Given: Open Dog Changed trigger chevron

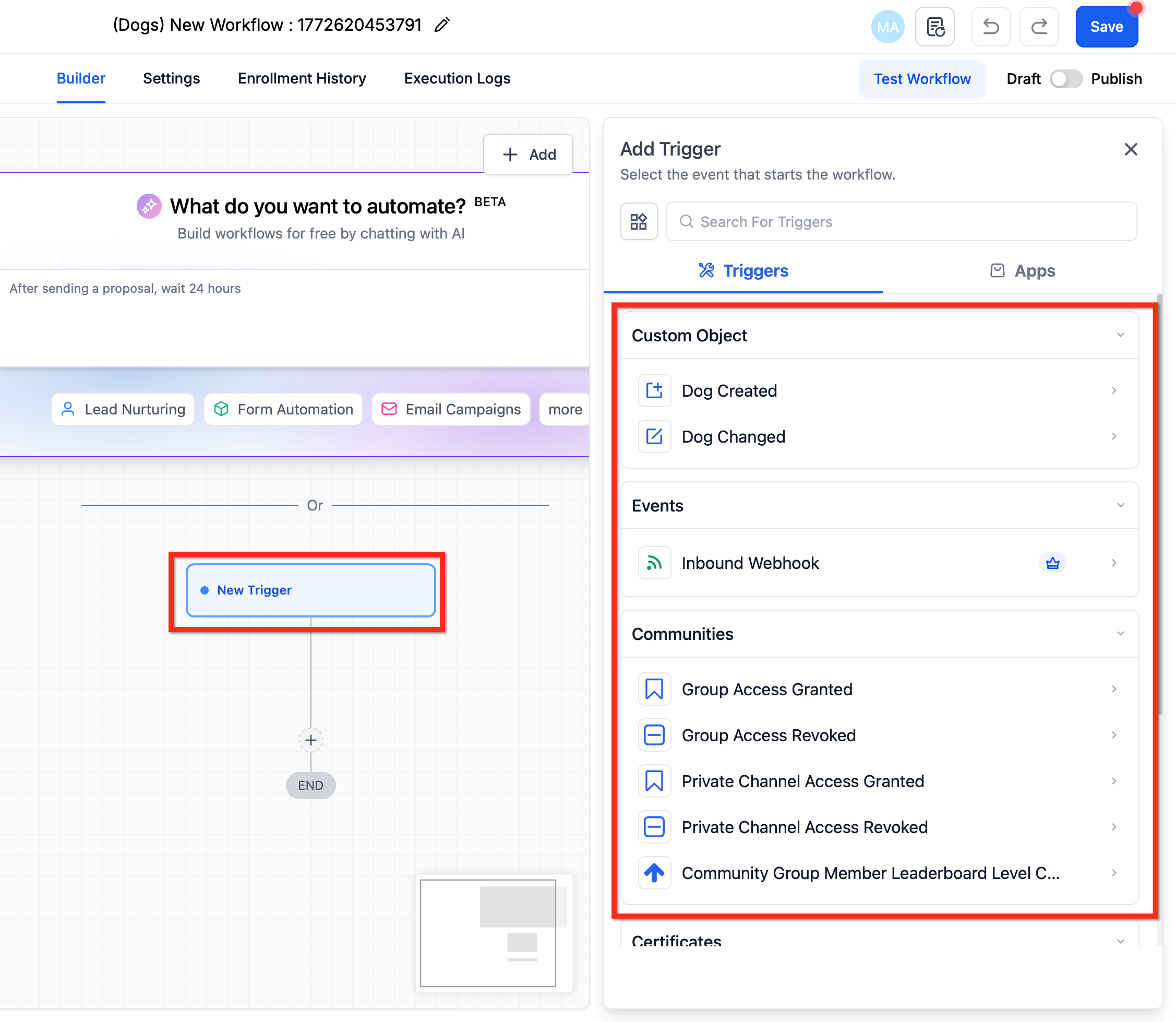Looking at the screenshot, I should (1114, 436).
